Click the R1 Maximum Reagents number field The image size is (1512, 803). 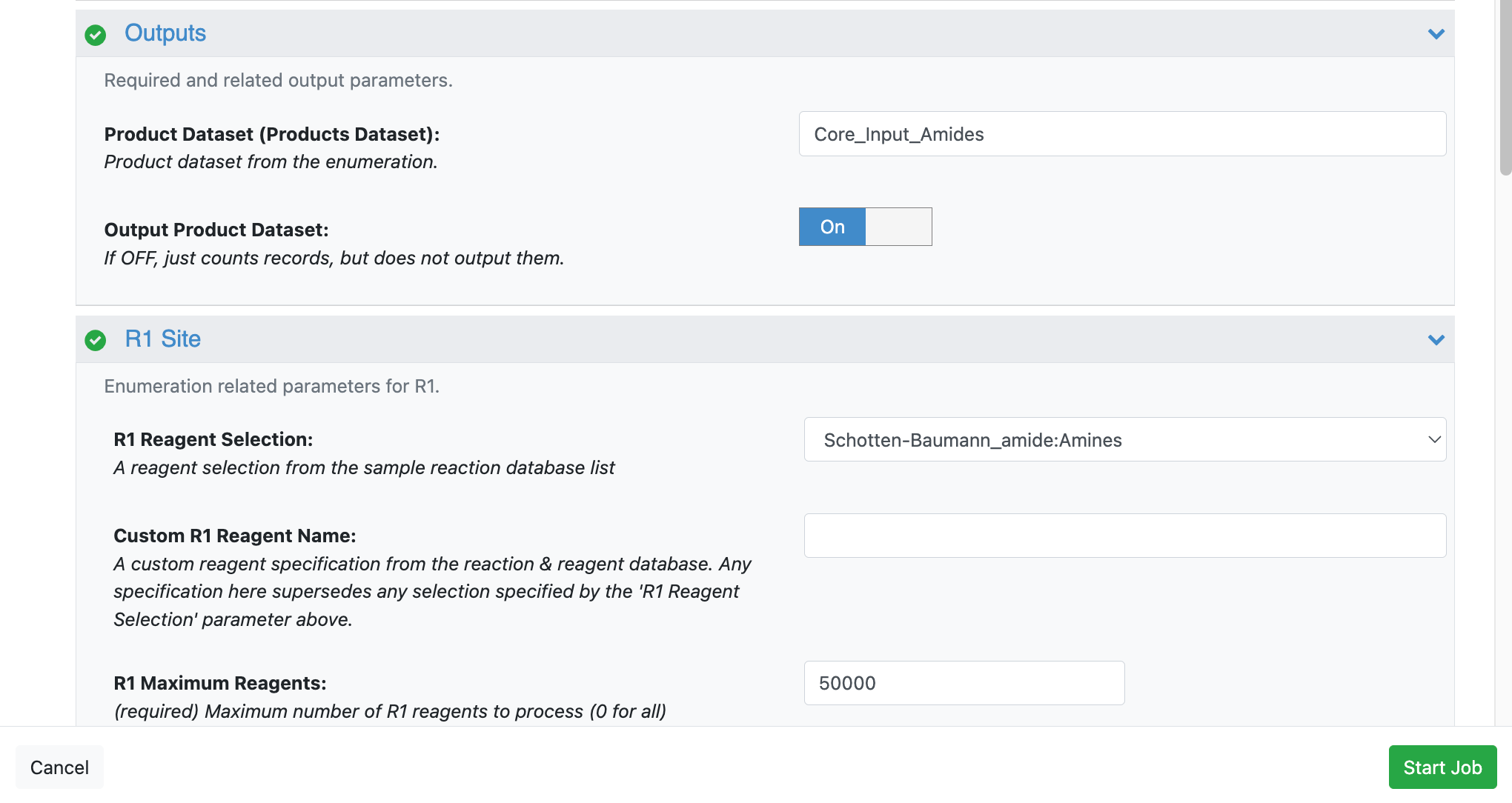click(x=964, y=683)
